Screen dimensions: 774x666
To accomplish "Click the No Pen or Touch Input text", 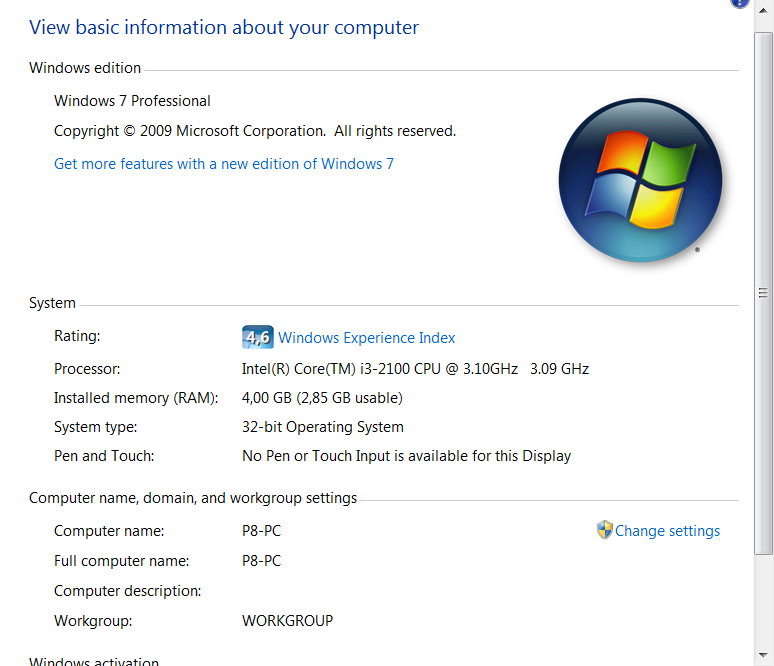I will 406,456.
